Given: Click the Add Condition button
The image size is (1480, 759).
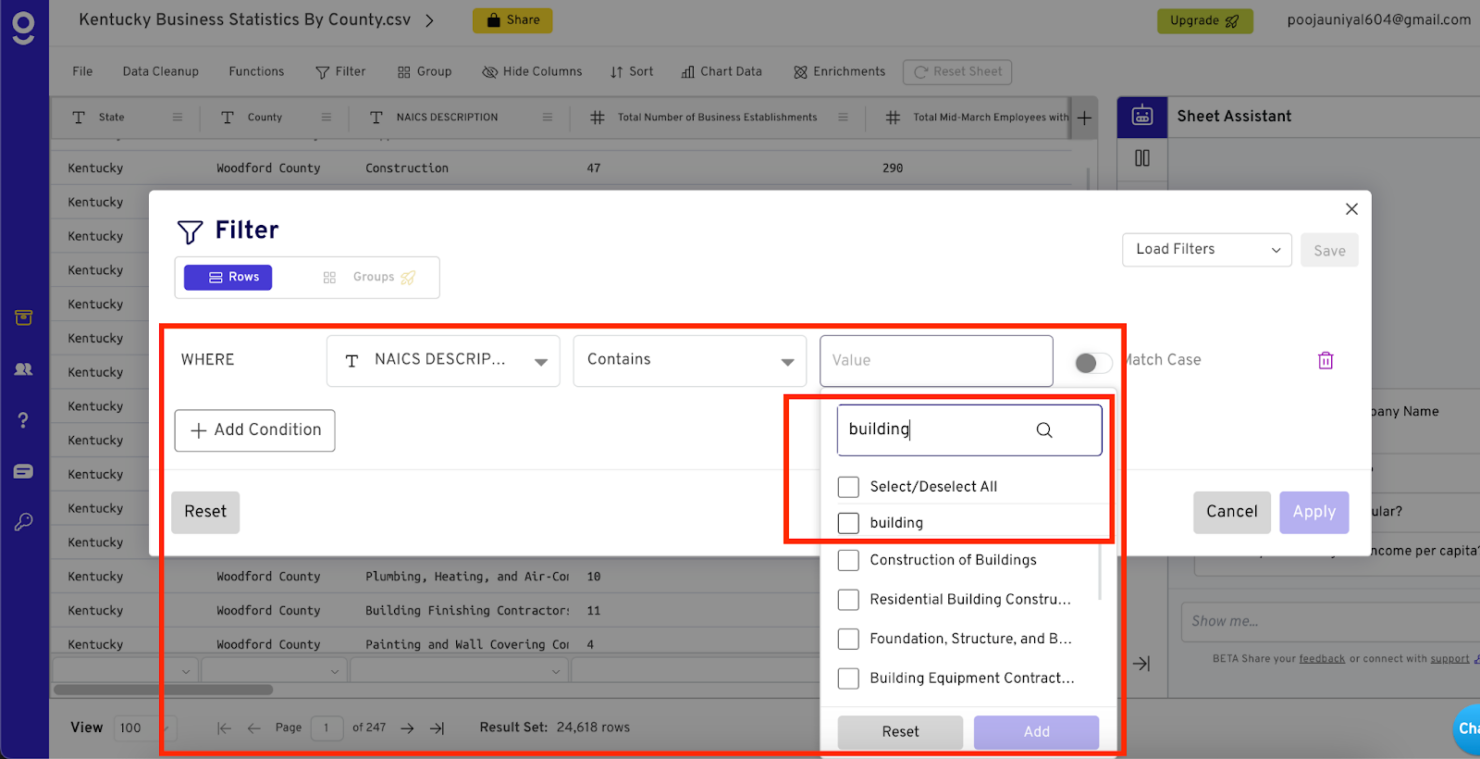Looking at the screenshot, I should click(255, 430).
